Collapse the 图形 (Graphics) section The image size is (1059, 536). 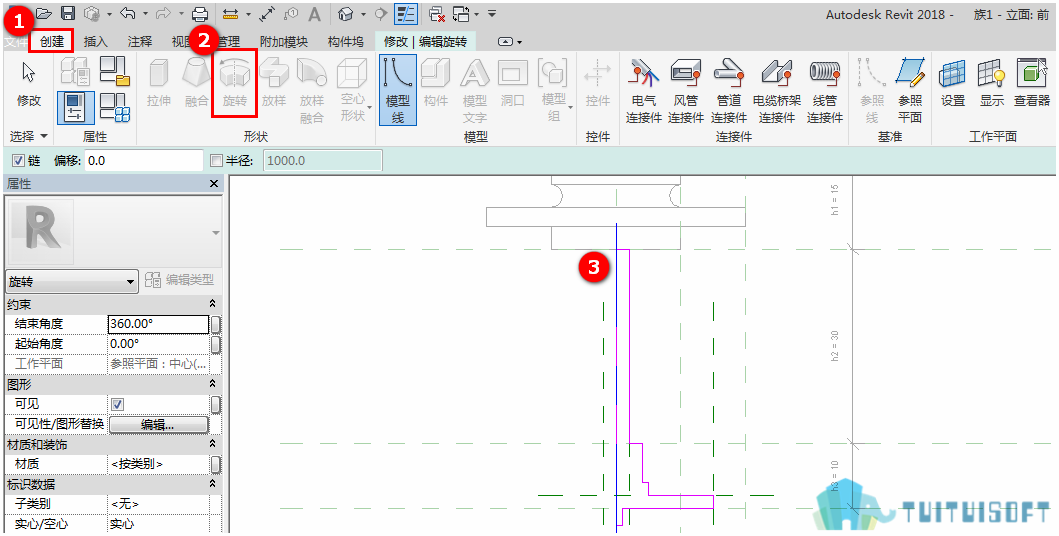pyautogui.click(x=213, y=384)
